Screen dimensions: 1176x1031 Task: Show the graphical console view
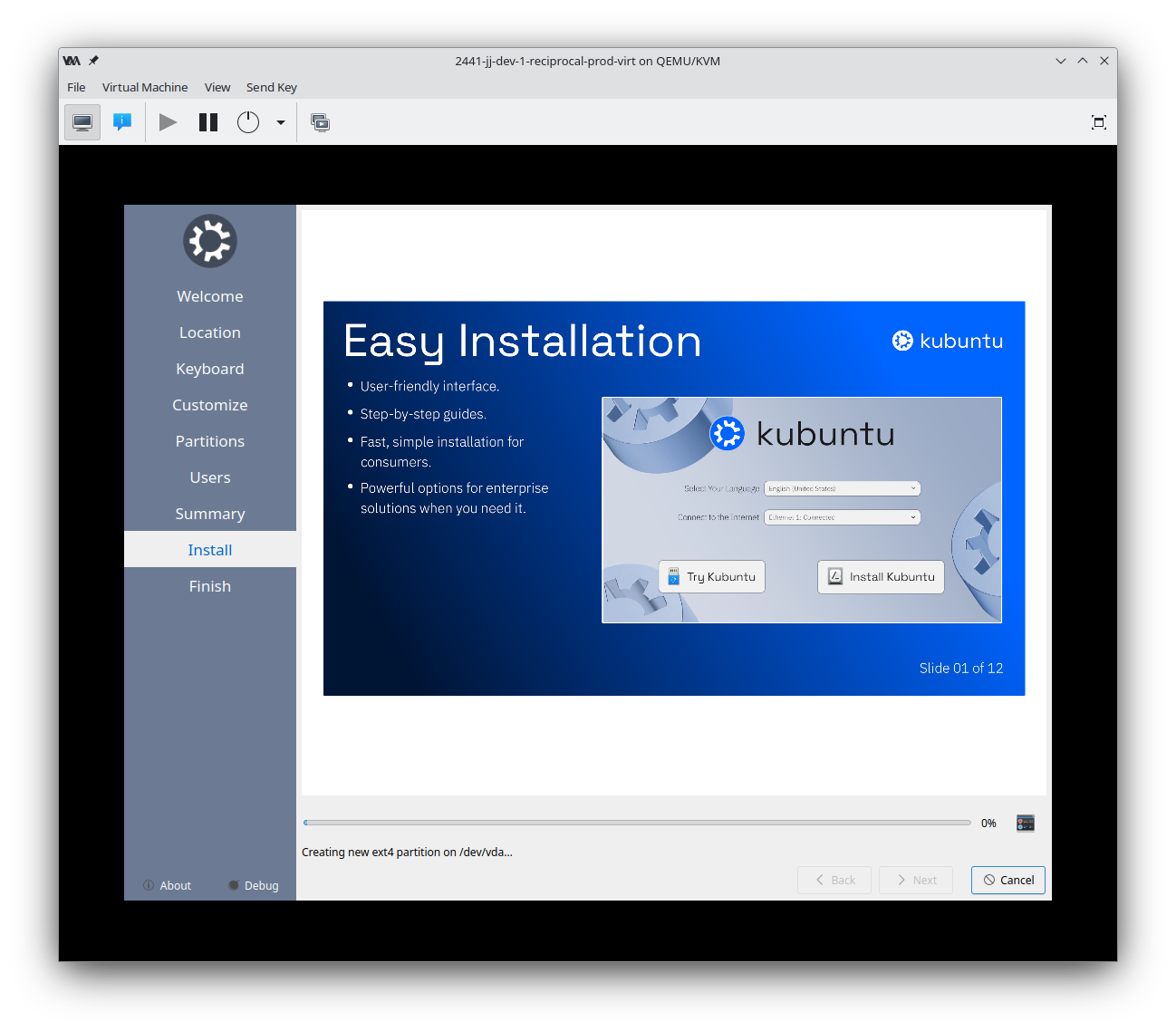click(82, 122)
